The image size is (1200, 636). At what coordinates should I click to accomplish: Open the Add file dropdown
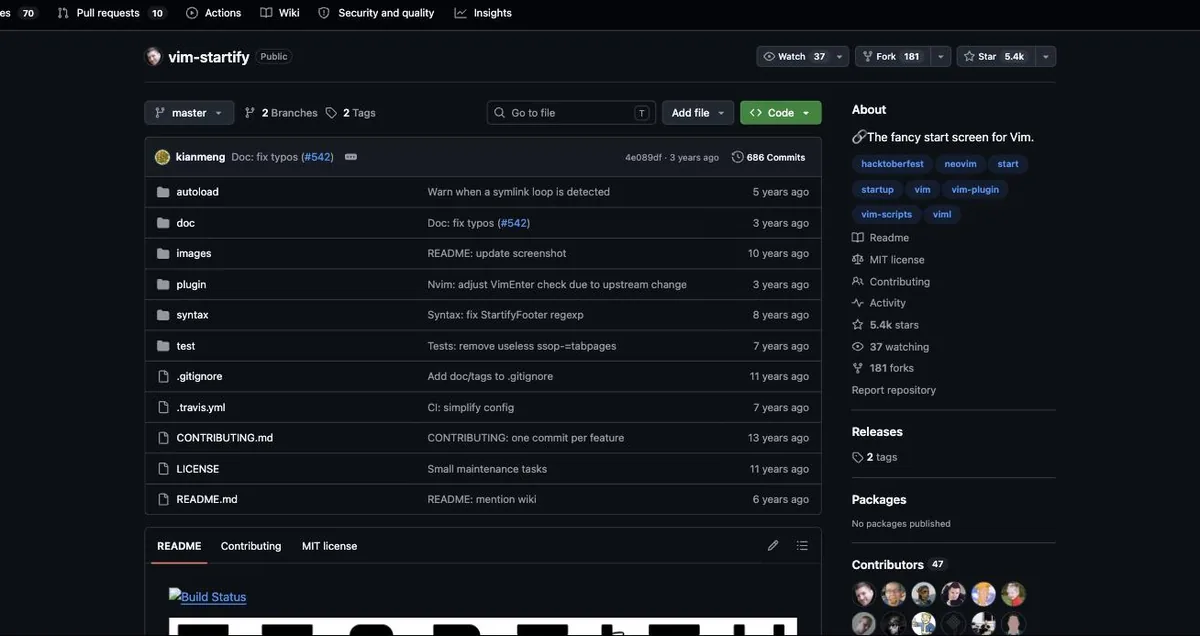(x=698, y=113)
